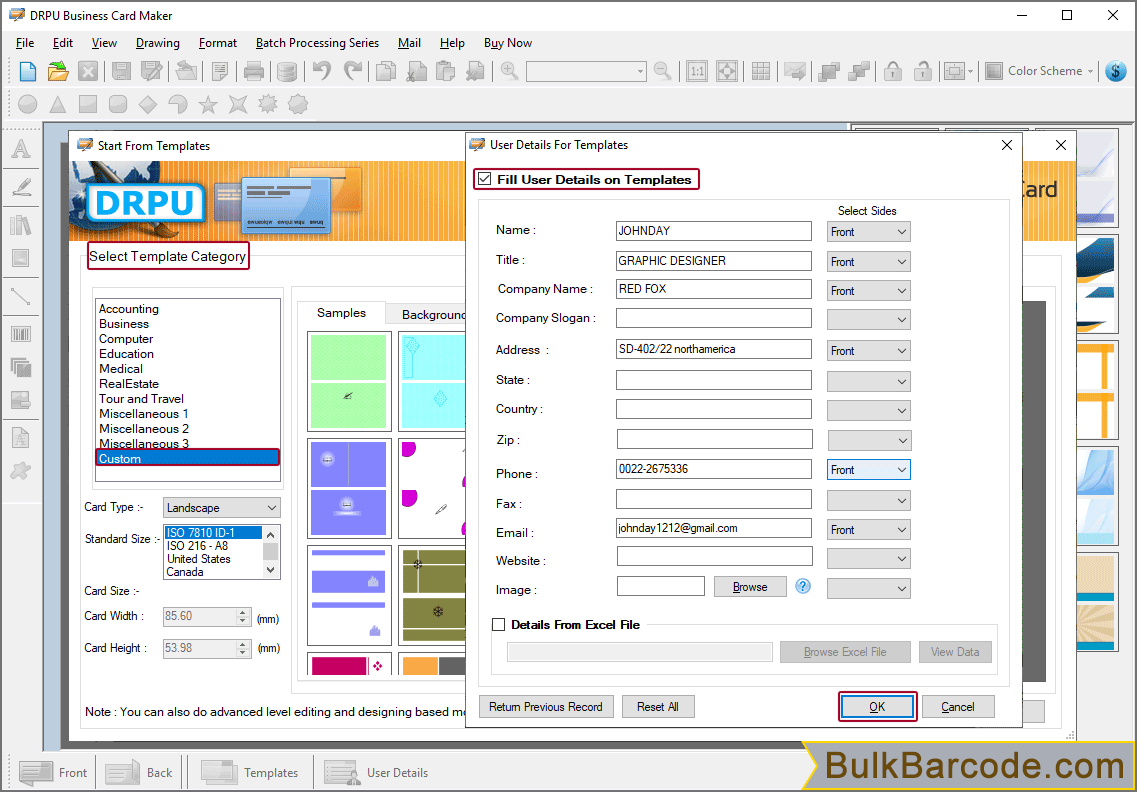Click the Unlock padlock icon
Image resolution: width=1137 pixels, height=792 pixels.
922,71
